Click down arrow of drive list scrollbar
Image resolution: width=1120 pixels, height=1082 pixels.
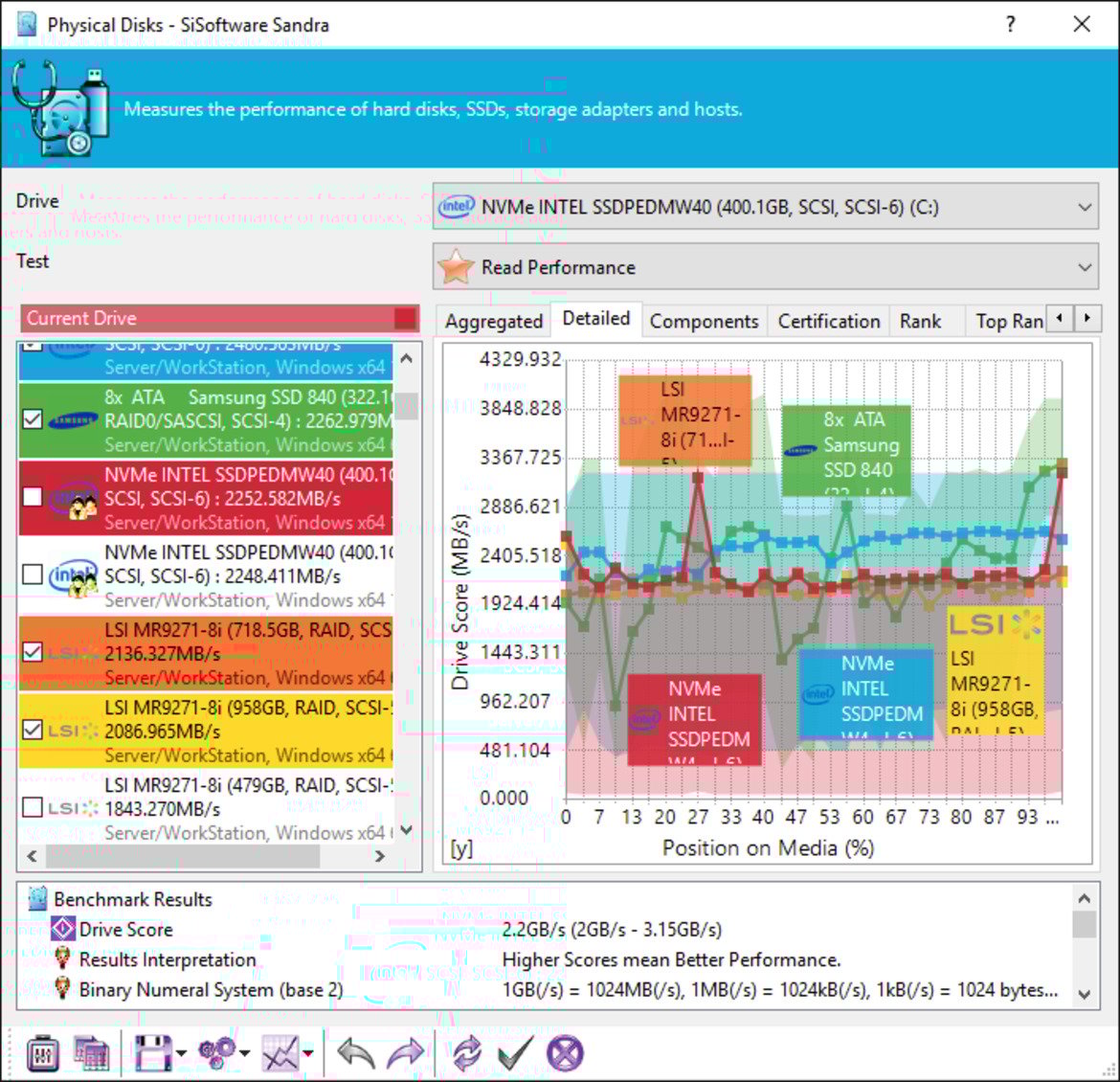(407, 830)
